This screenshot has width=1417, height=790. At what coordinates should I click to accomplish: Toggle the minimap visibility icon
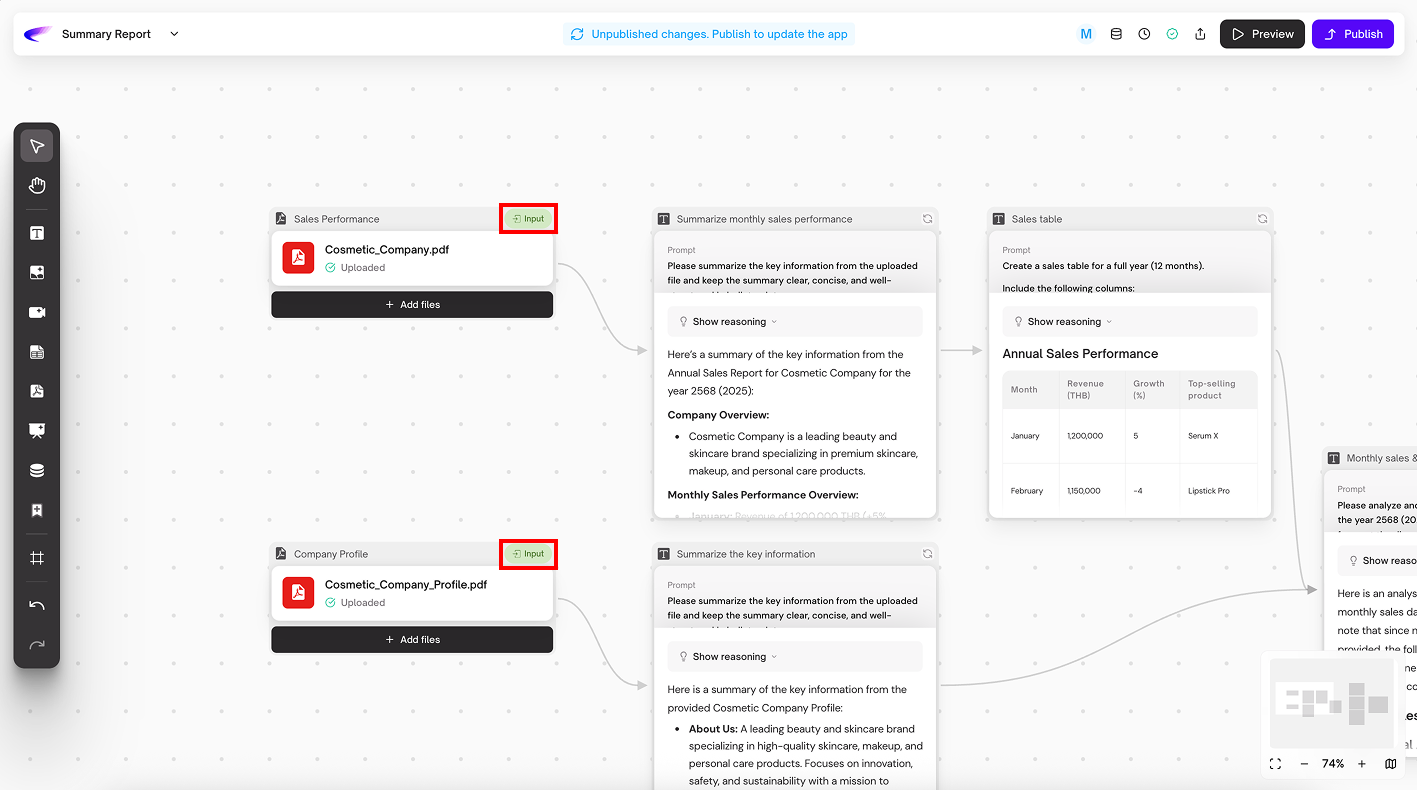[1390, 764]
